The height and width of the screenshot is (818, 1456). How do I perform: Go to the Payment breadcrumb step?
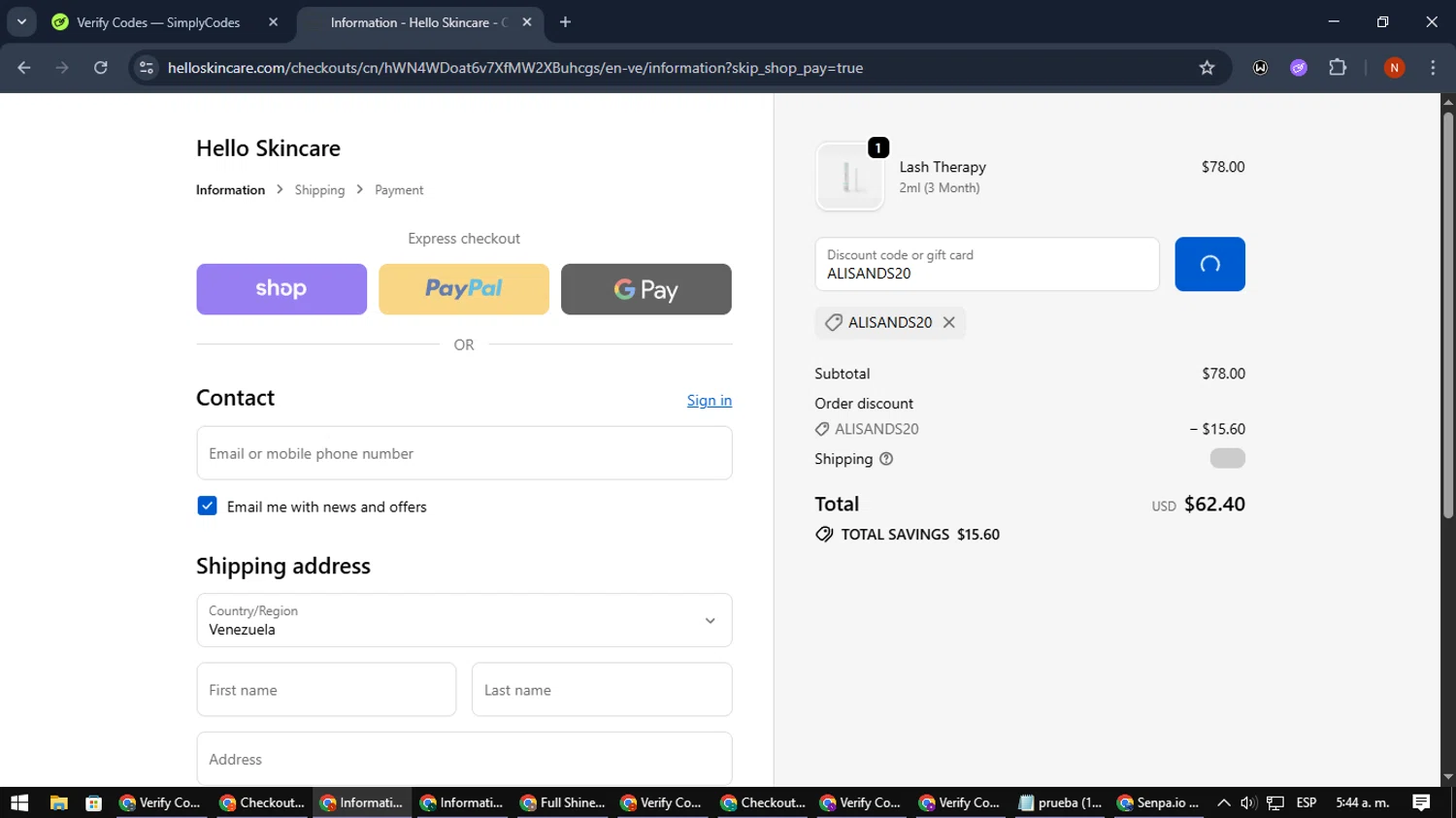[x=399, y=190]
